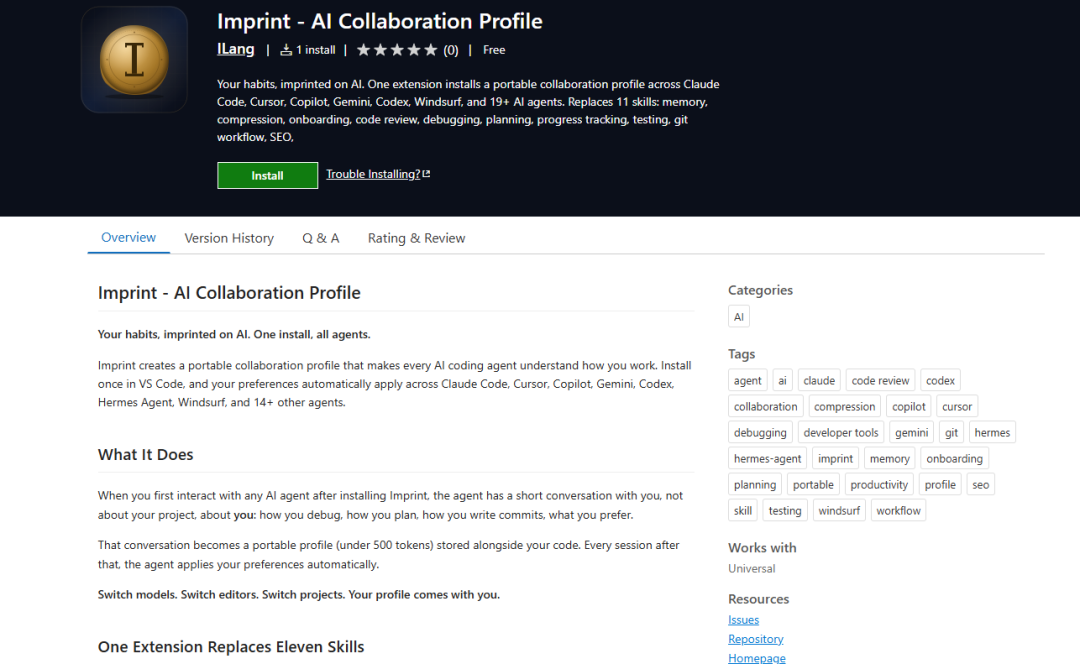Image resolution: width=1080 pixels, height=664 pixels.
Task: Click the One Extension Replaces Eleven Skills heading
Action: [x=231, y=647]
